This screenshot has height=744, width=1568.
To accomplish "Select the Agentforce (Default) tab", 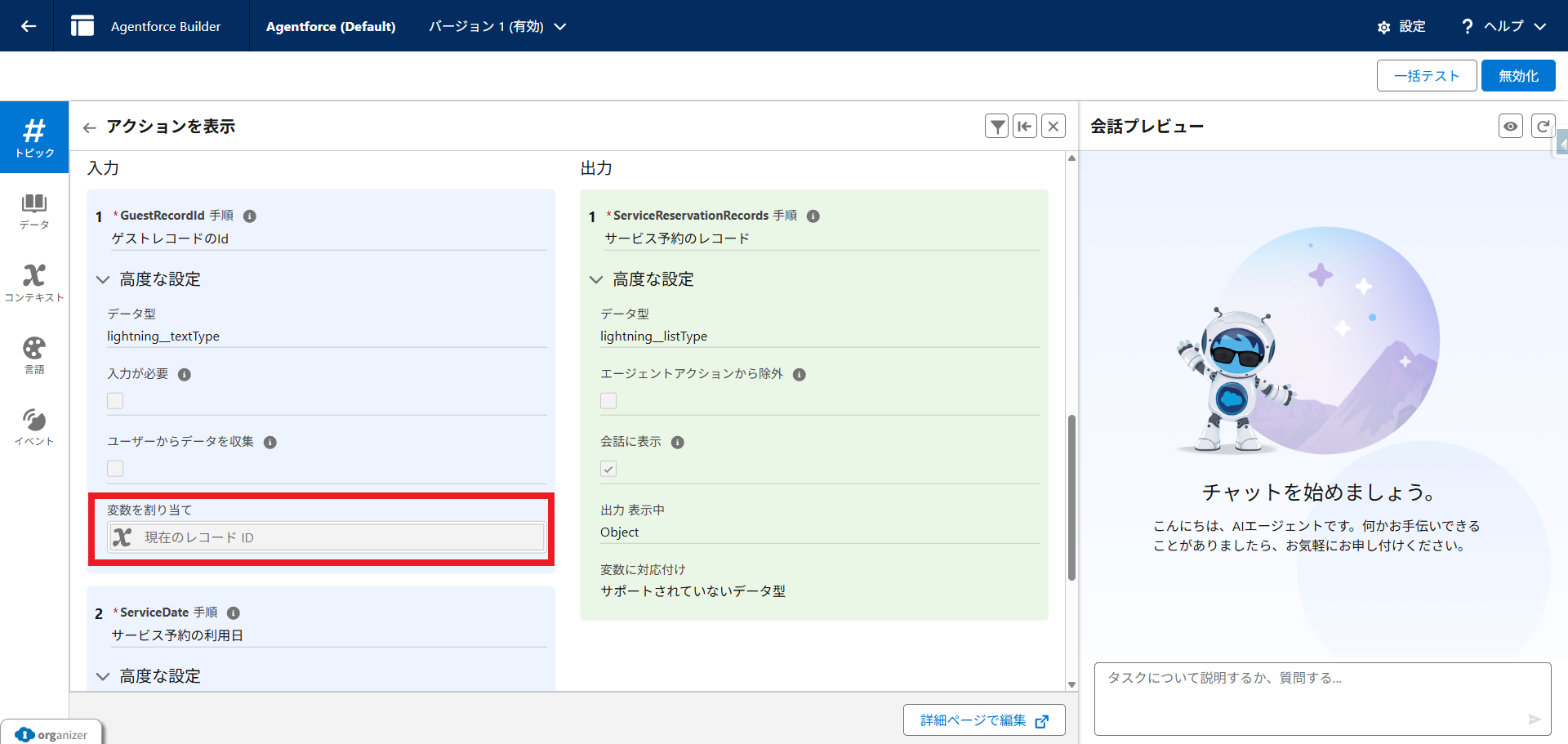I will 331,26.
